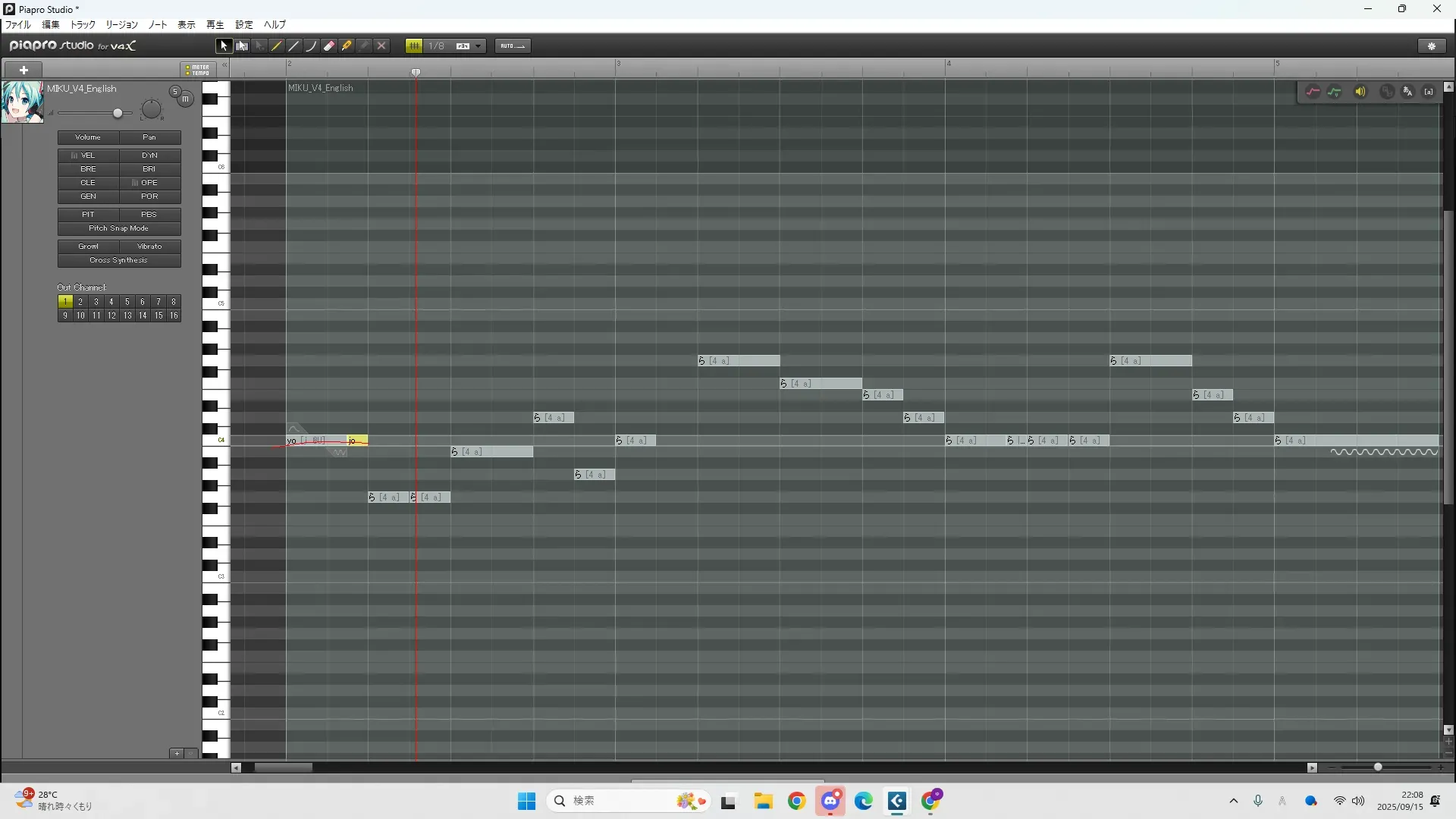Click the track volume slider handle
This screenshot has width=1456, height=819.
point(118,113)
